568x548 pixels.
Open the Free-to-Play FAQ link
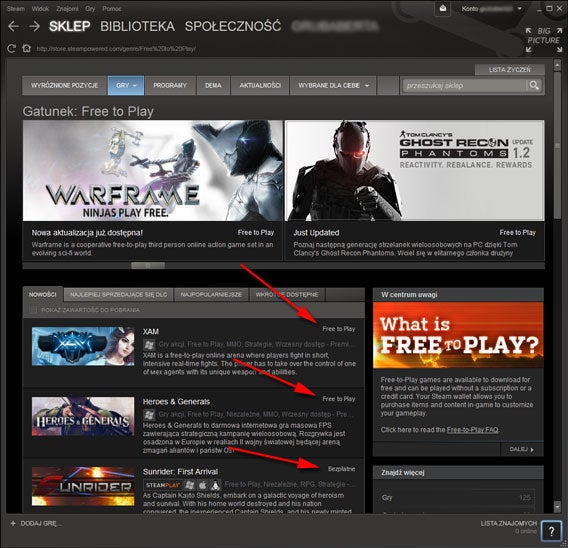(472, 430)
